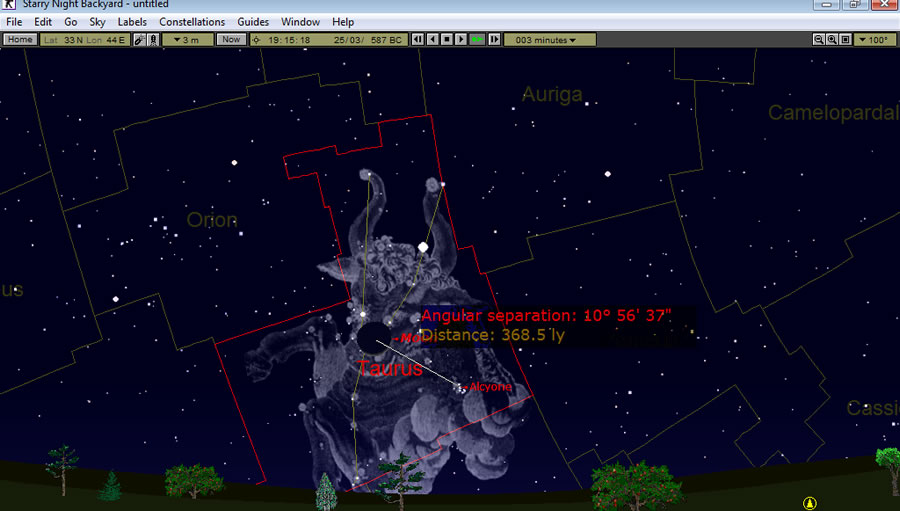Click the star at the left horn tip
Image resolution: width=900 pixels, height=511 pixels.
pos(368,173)
